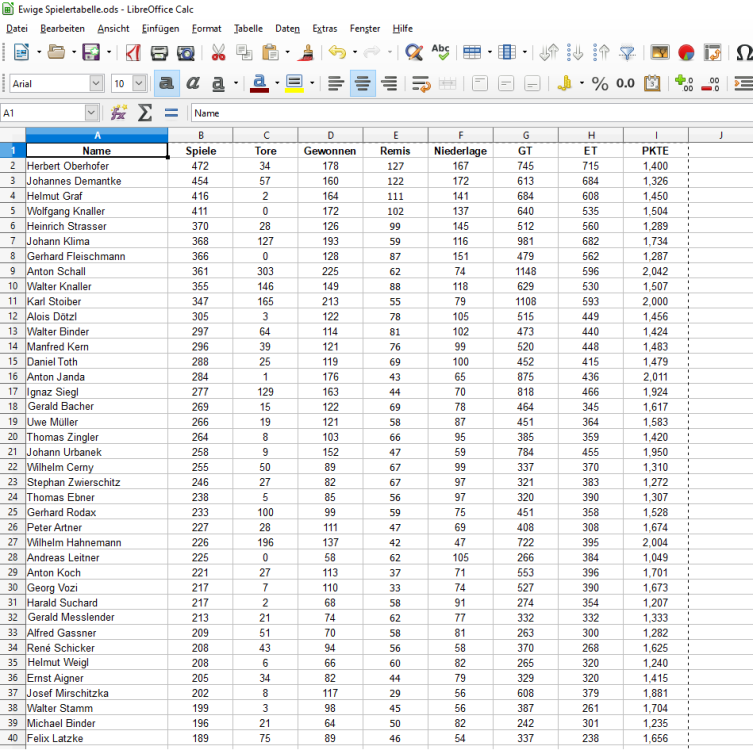Viewport: 753px width, 750px height.
Task: Toggle bold formatting
Action: tap(166, 83)
